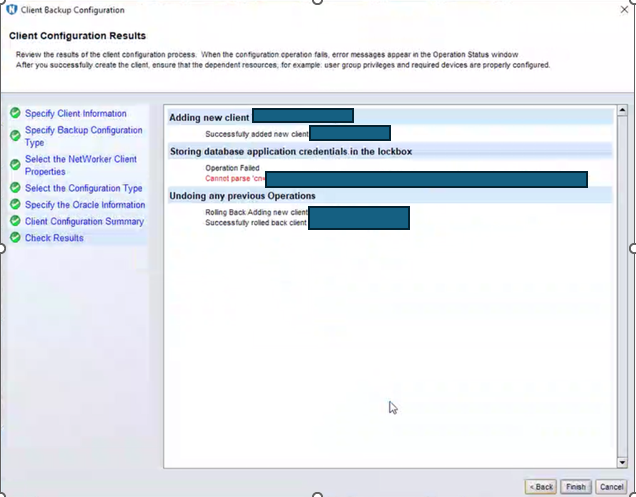
Task: Click 'Successfully added new client' message
Action: (257, 134)
